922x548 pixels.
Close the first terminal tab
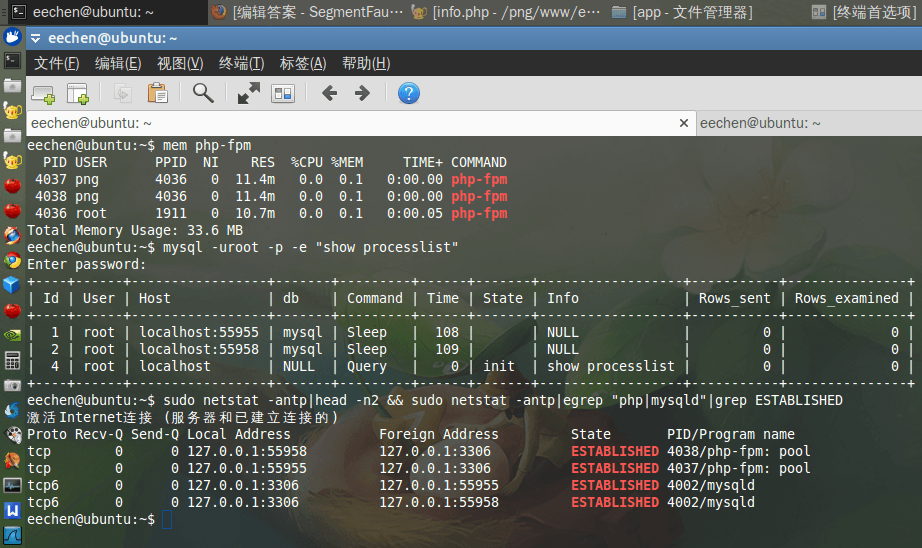click(x=684, y=123)
